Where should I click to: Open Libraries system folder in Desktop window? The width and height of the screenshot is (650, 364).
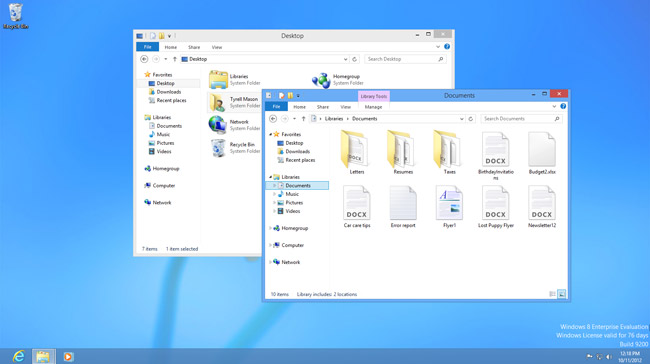[x=235, y=80]
